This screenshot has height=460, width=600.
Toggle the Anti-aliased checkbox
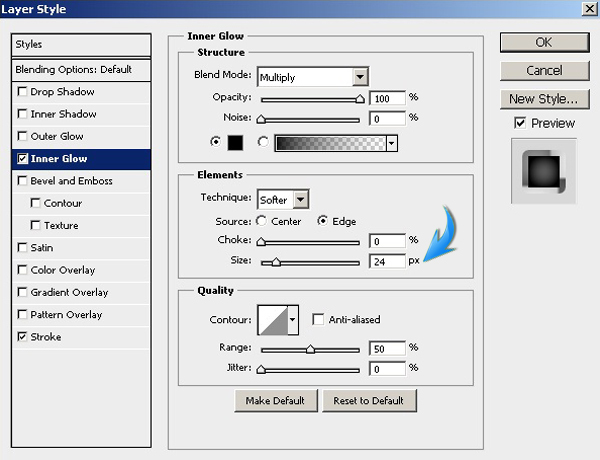[x=319, y=320]
